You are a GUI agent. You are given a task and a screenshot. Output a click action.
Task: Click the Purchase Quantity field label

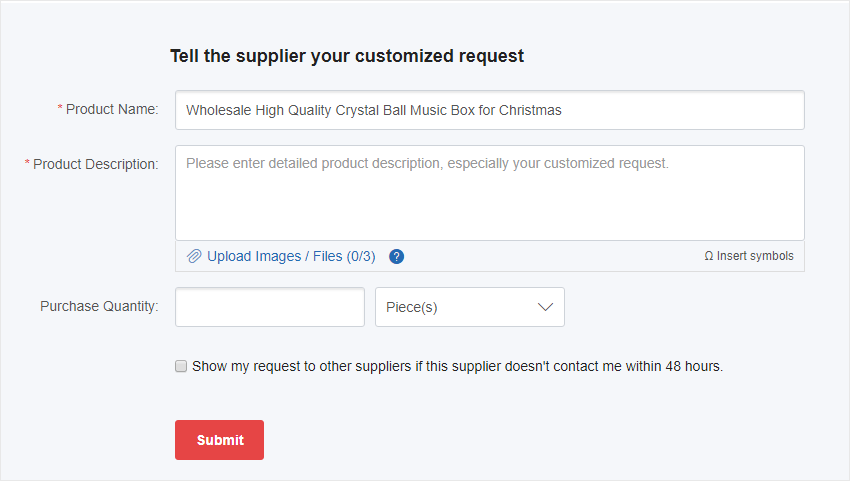point(99,307)
